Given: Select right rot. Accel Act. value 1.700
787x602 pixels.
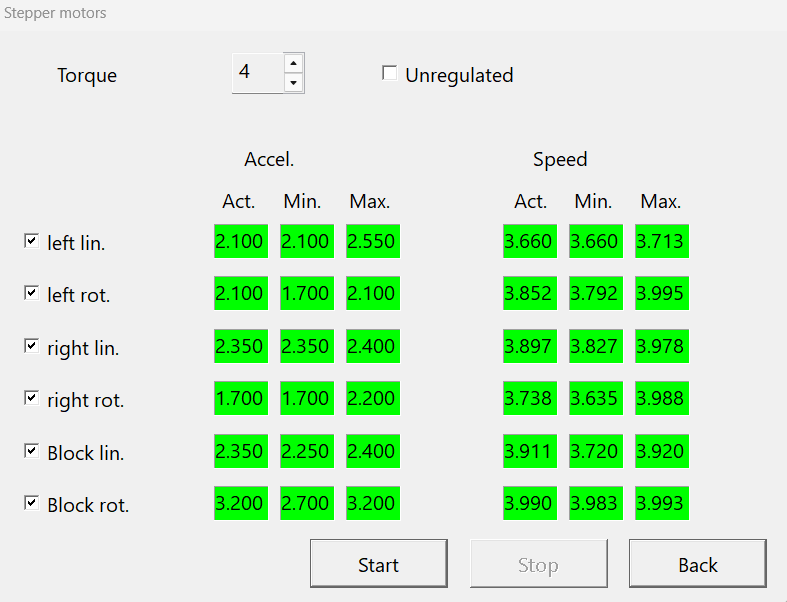Looking at the screenshot, I should coord(241,398).
